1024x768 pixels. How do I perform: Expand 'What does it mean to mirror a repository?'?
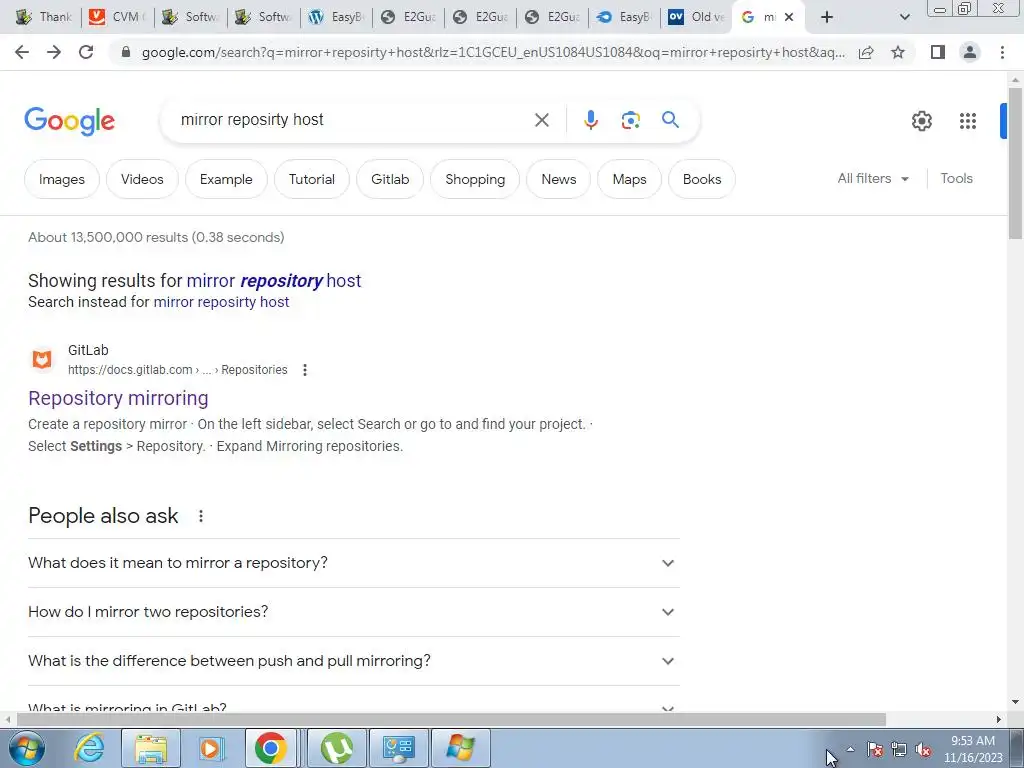pos(353,563)
